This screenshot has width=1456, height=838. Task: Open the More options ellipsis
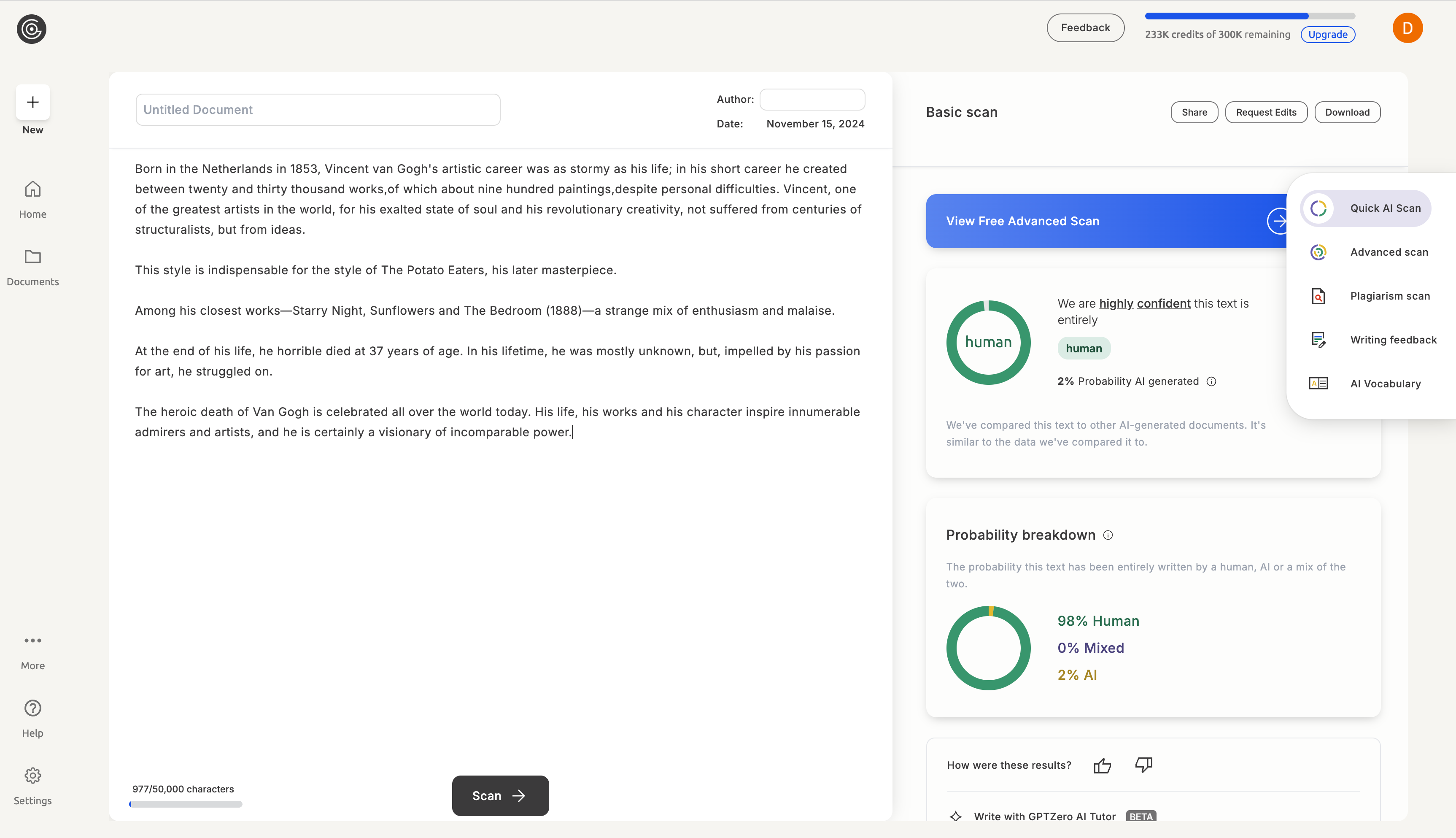pos(33,641)
